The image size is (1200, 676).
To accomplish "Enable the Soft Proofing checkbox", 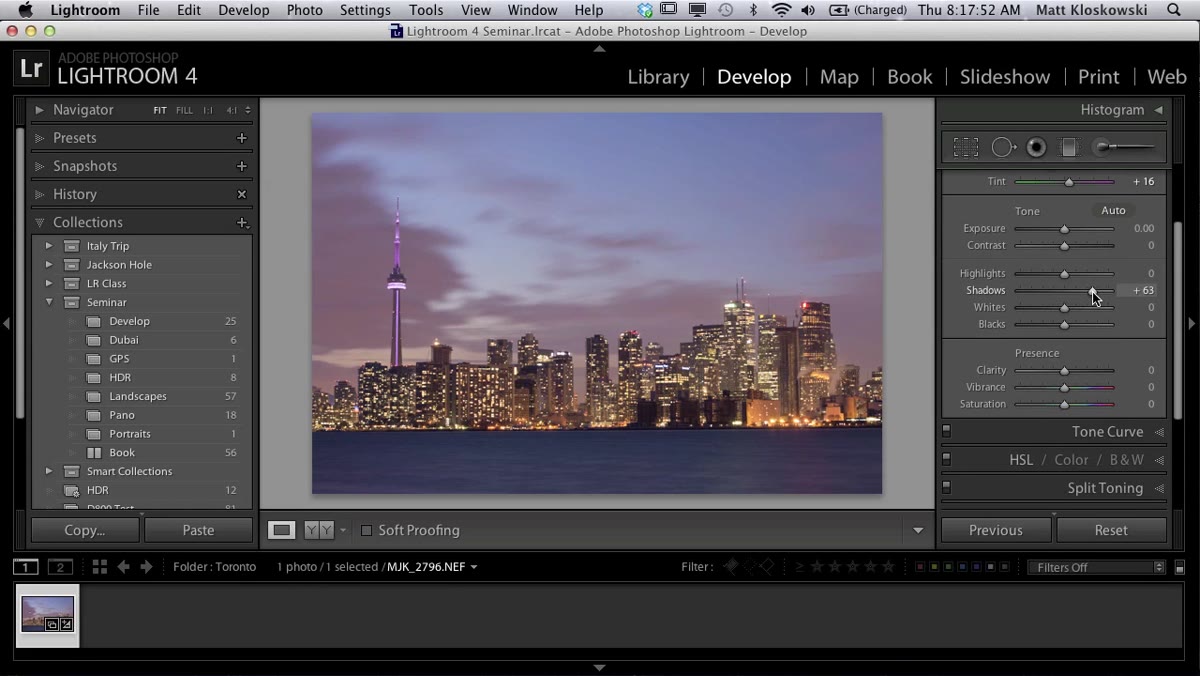I will pos(366,530).
